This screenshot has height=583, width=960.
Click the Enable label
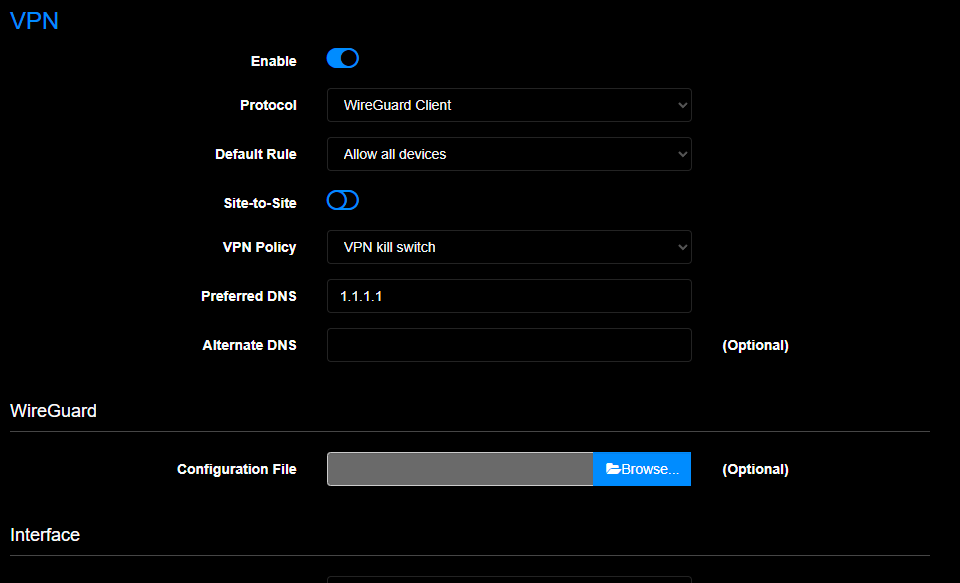coord(274,61)
